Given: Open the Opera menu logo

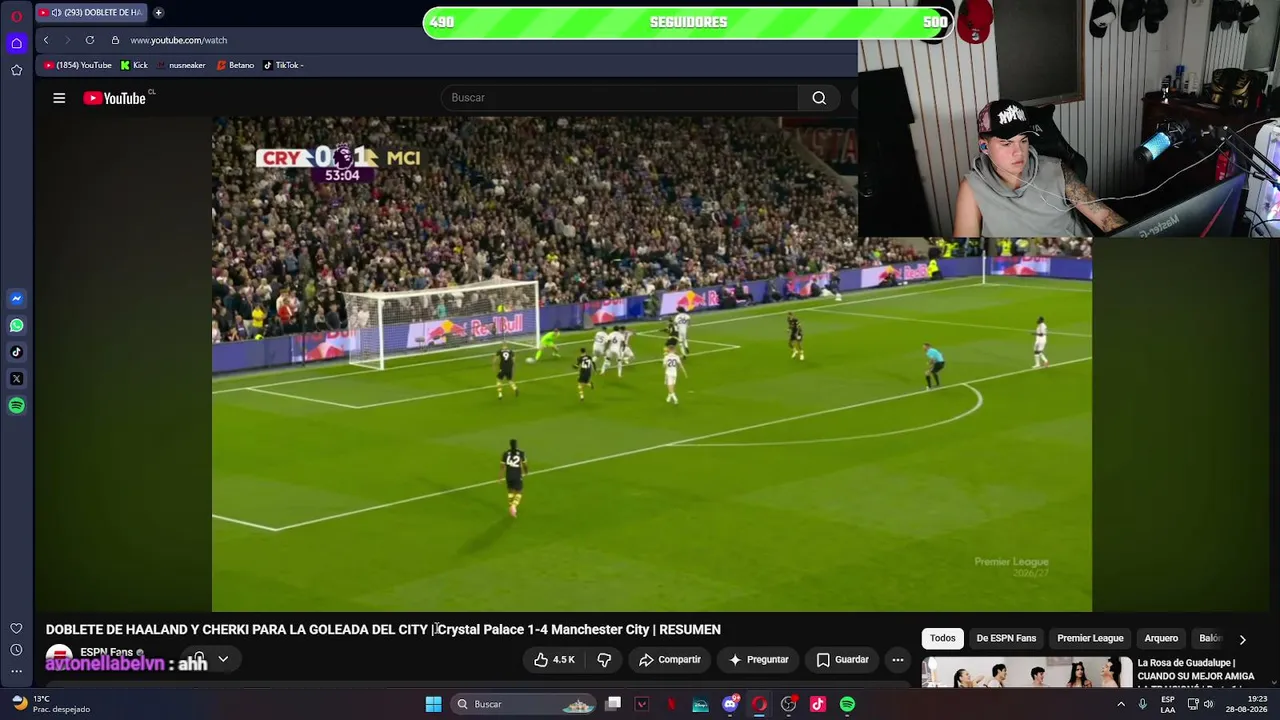Looking at the screenshot, I should tap(16, 16).
